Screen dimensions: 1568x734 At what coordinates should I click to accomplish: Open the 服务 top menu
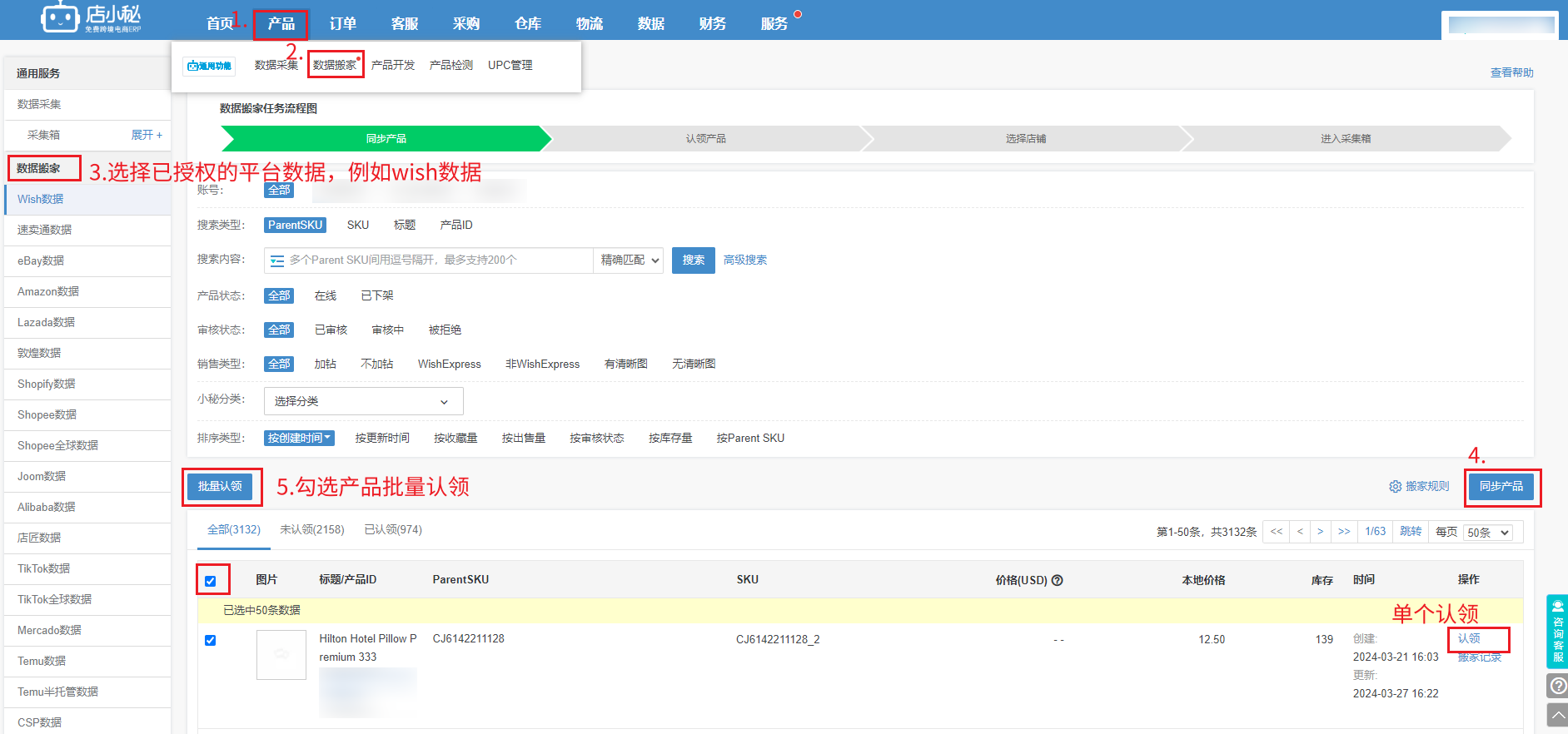pos(774,23)
